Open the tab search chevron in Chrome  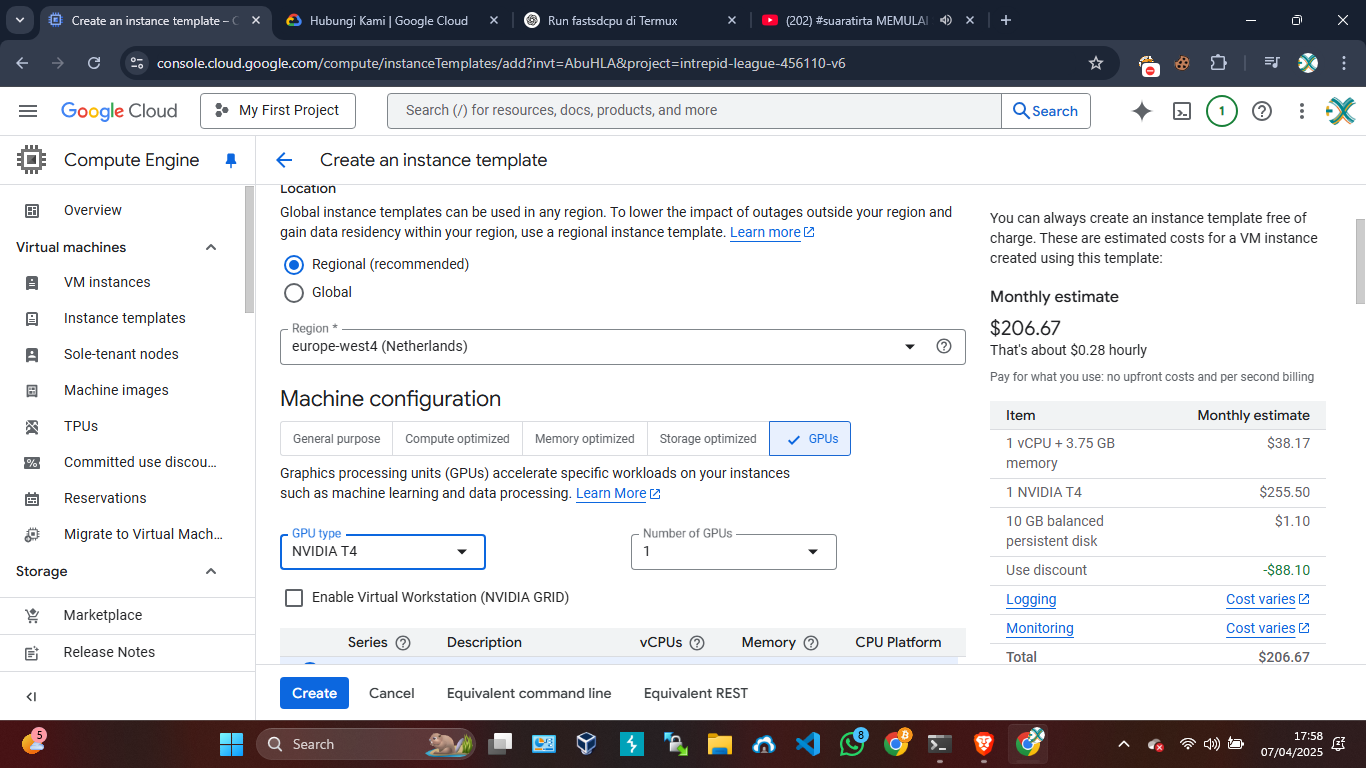[x=21, y=20]
